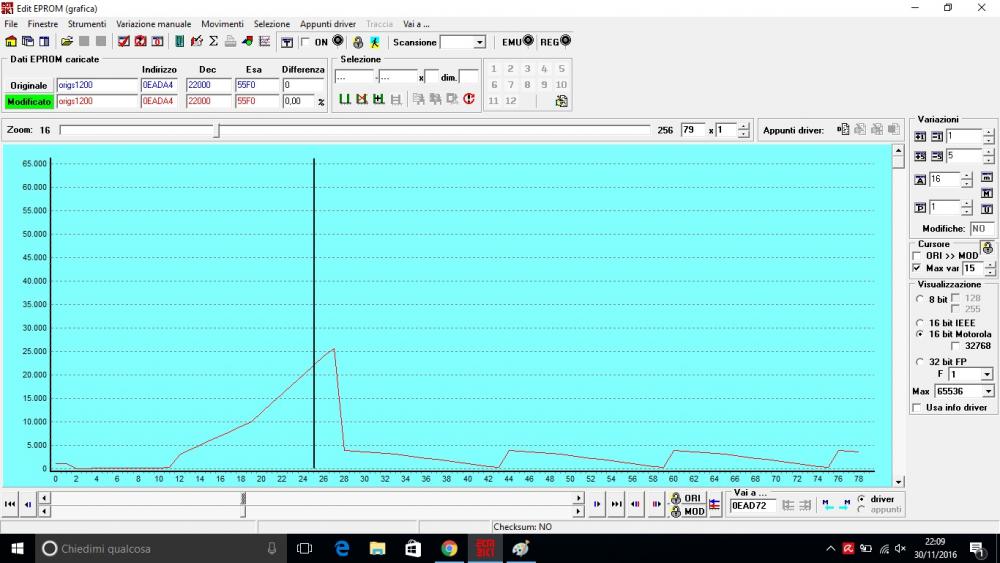The image size is (1000, 563).
Task: Click the Vai a address field
Action: pos(749,506)
